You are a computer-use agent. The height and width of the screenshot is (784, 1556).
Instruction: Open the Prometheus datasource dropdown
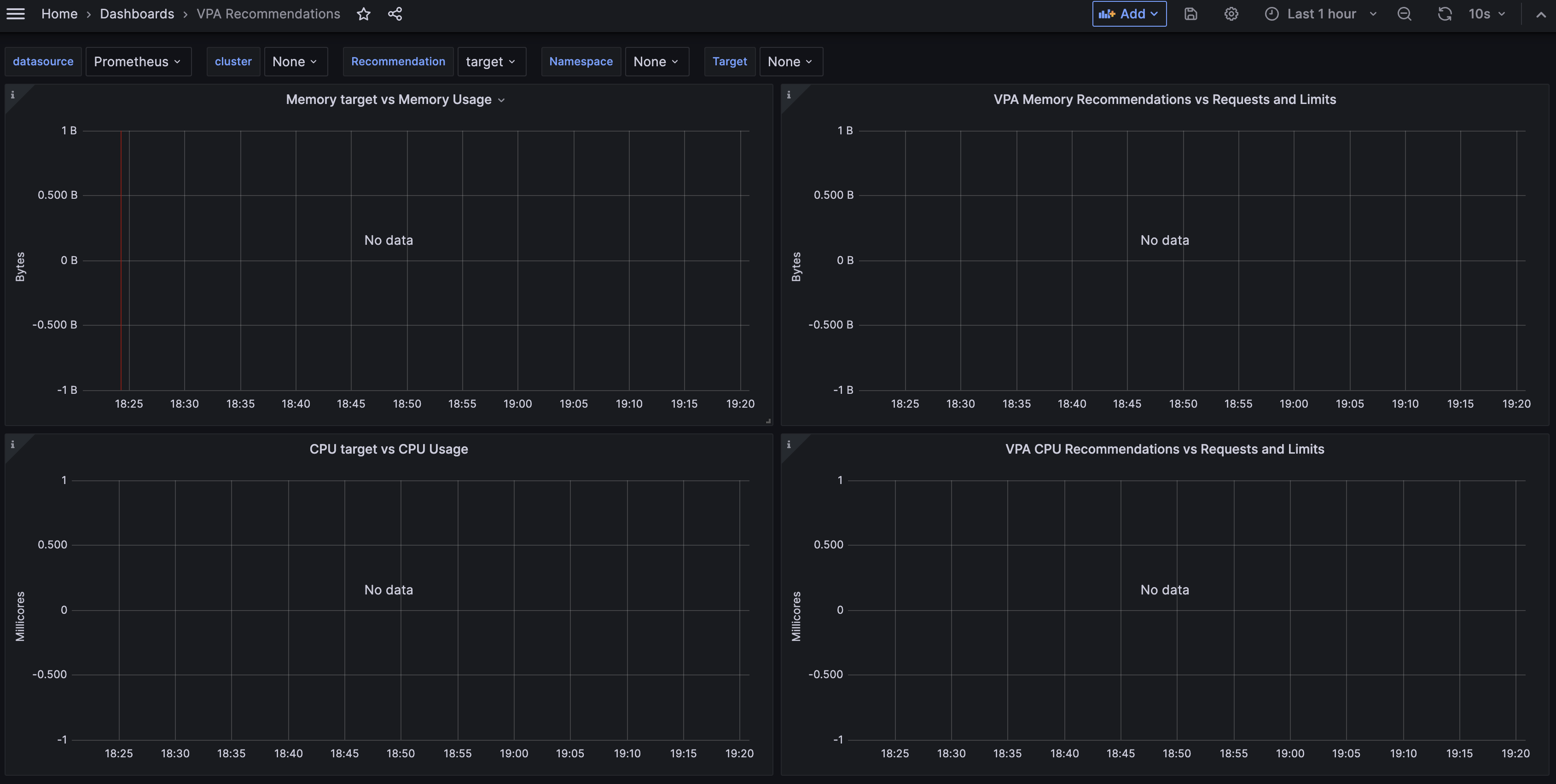pyautogui.click(x=138, y=62)
